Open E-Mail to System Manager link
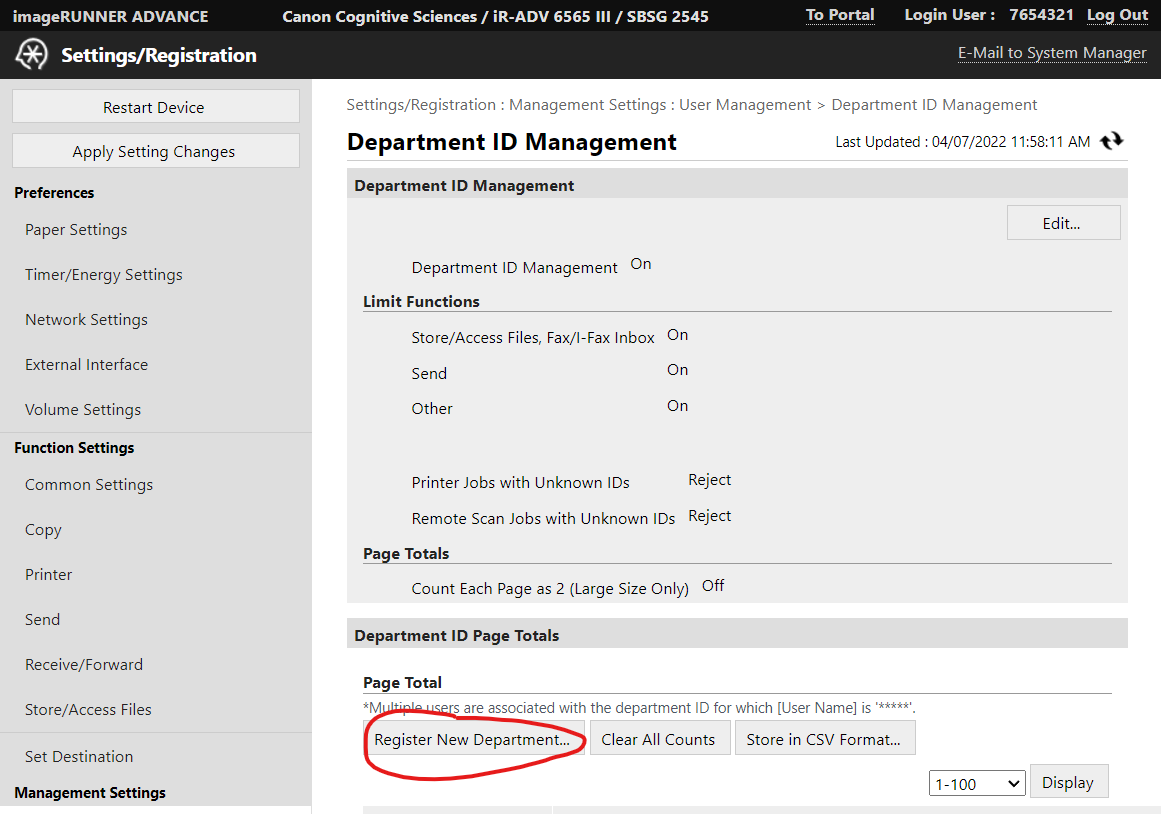This screenshot has width=1161, height=814. (x=1052, y=54)
